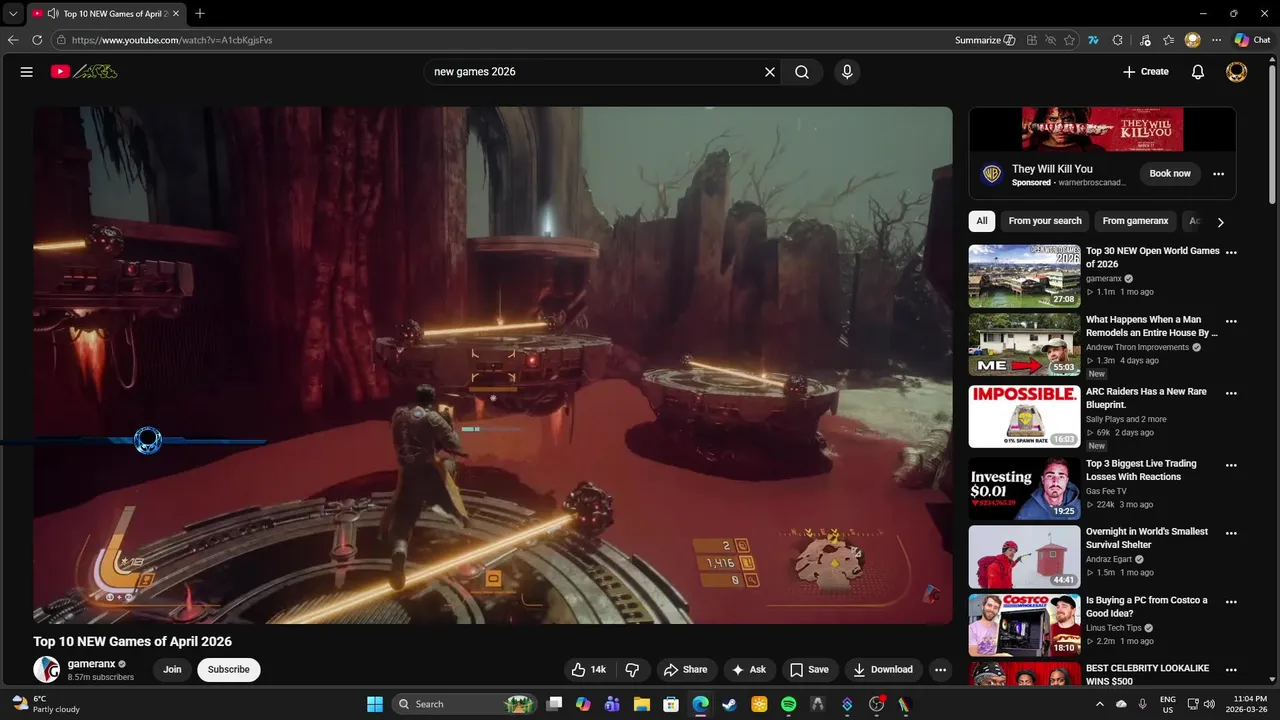
Task: Save video to a playlist
Action: (809, 670)
